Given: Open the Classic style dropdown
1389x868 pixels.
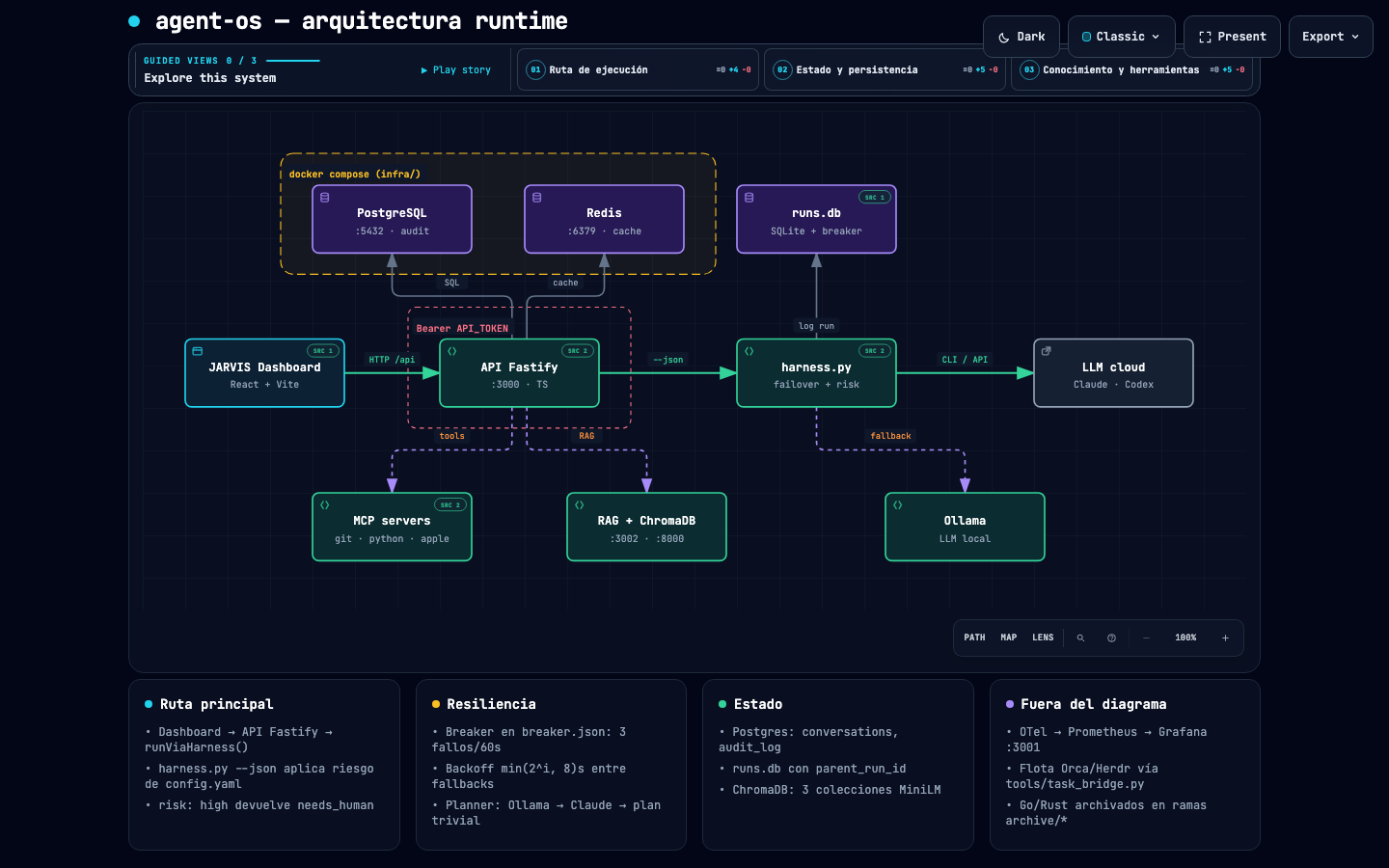Looking at the screenshot, I should tap(1121, 37).
